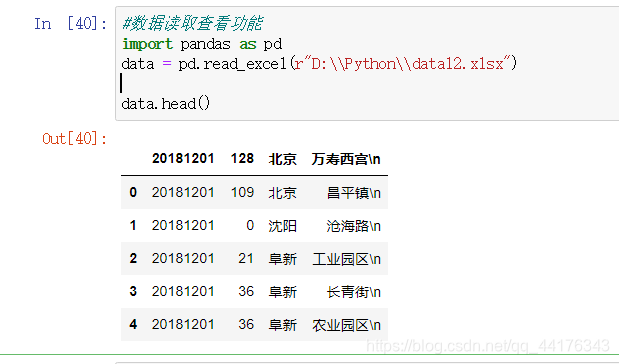Click the empty line above data.head()

click(367, 83)
